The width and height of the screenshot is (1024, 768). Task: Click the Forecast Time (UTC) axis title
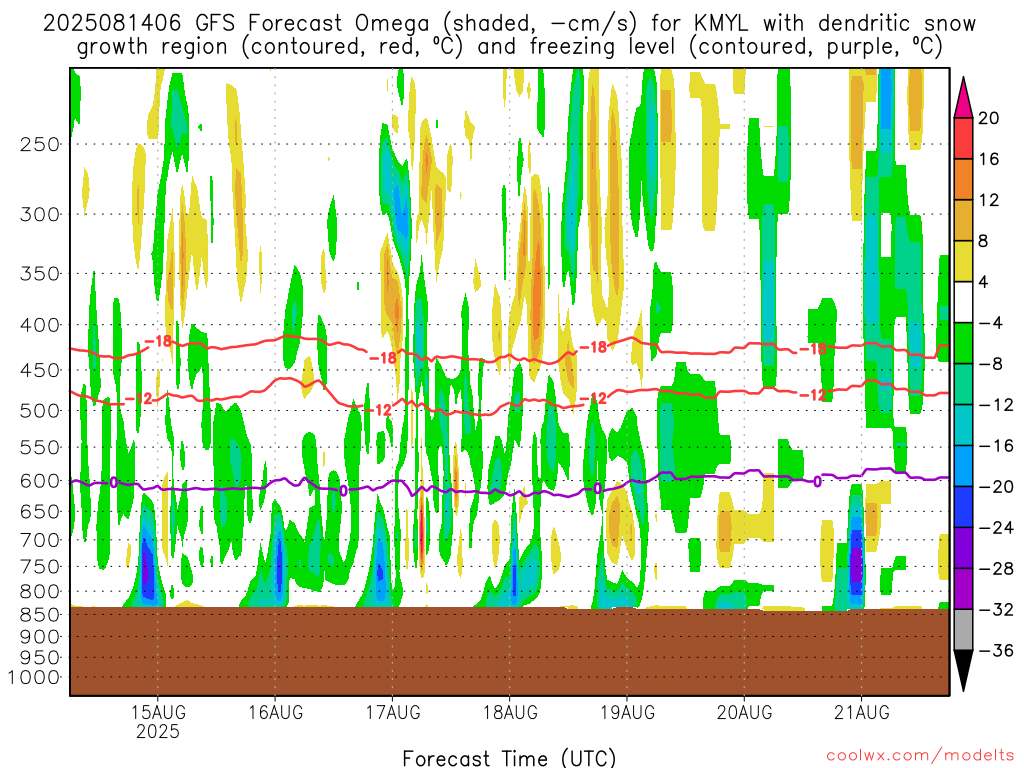coord(509,758)
